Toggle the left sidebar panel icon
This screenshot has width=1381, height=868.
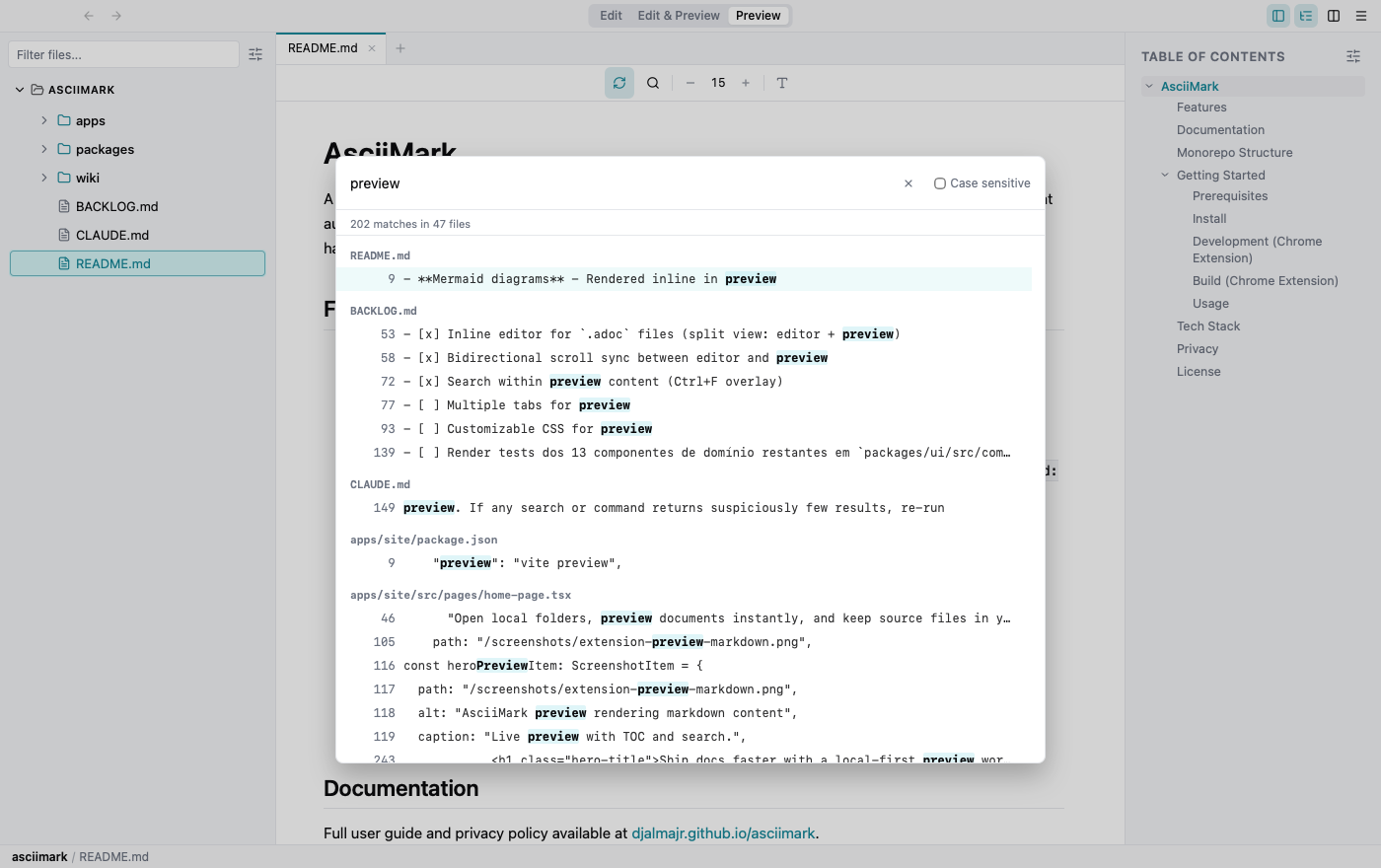pos(1278,16)
